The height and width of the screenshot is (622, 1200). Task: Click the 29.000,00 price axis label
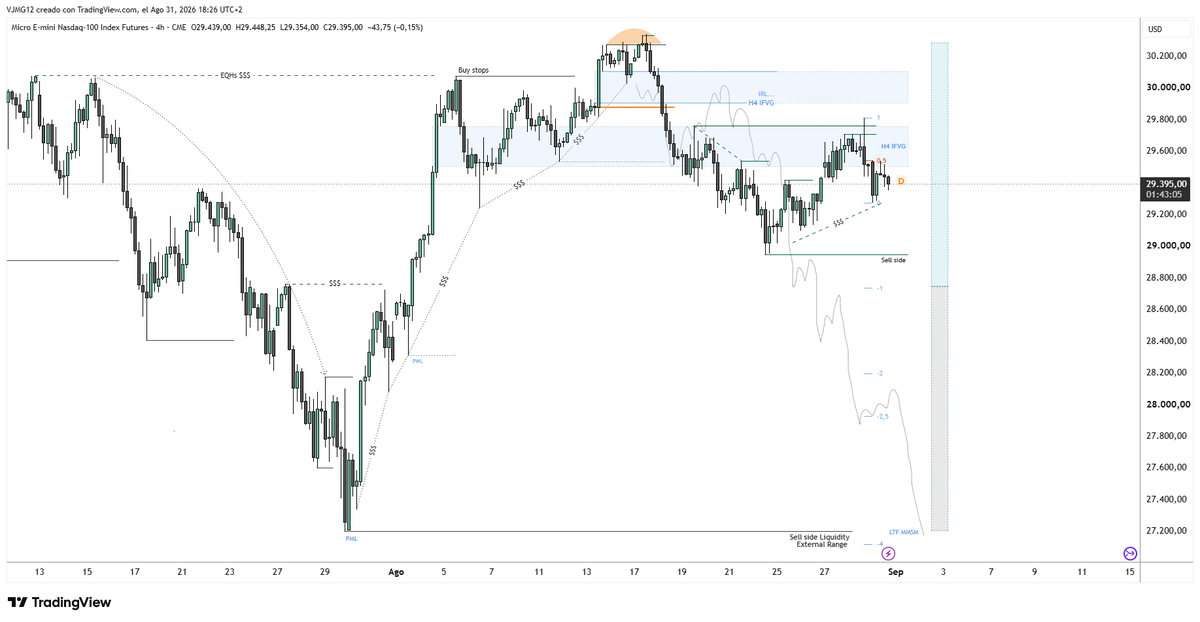coord(1166,246)
